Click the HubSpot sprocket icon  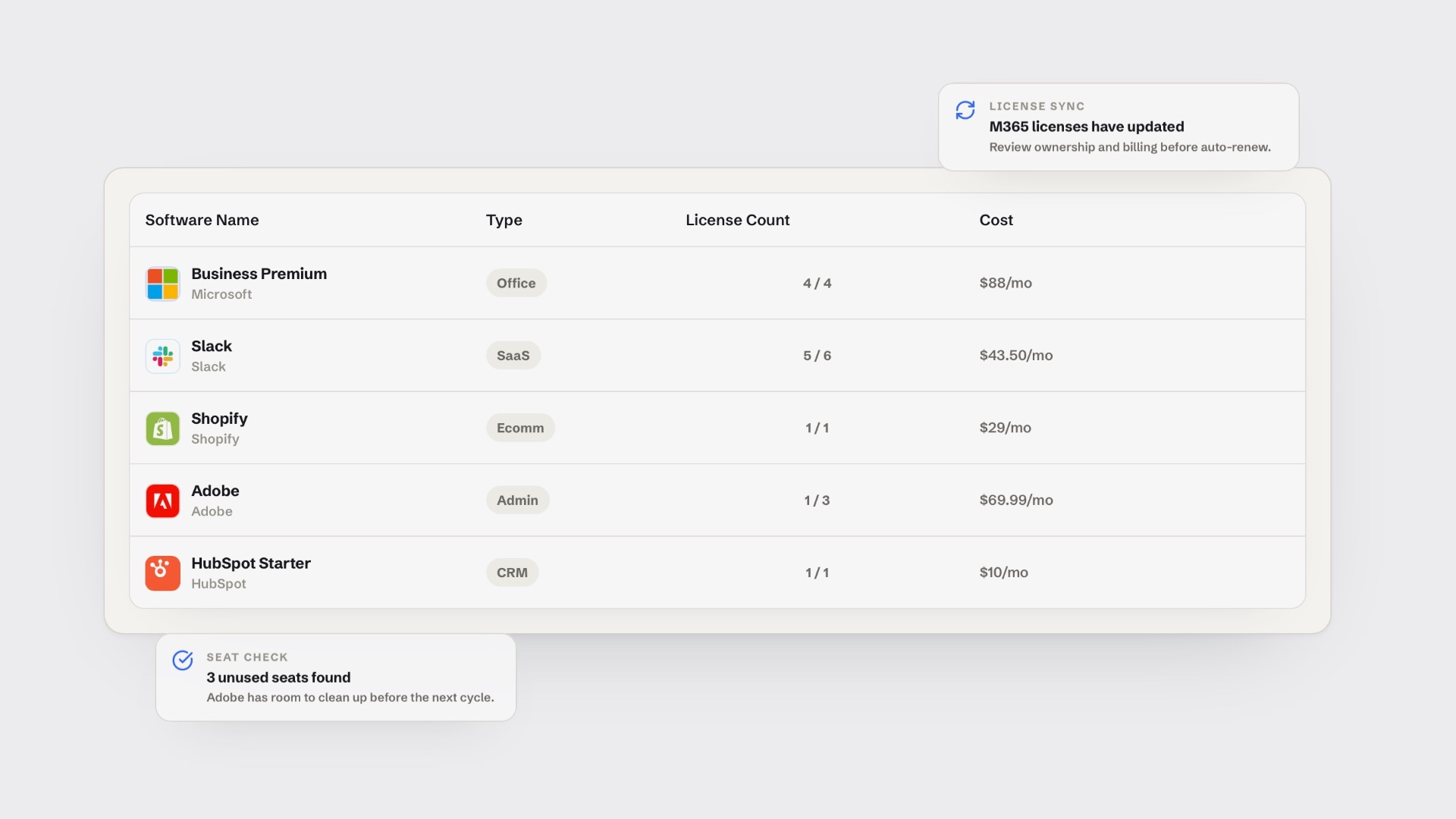(x=162, y=573)
